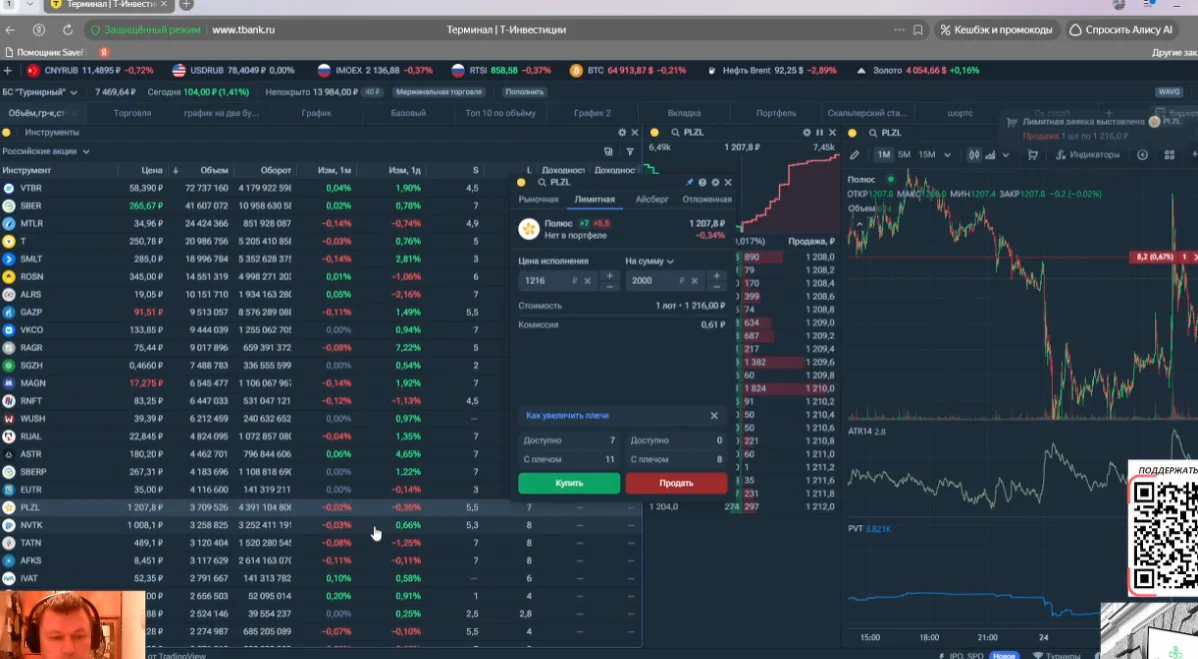This screenshot has height=659, width=1198.
Task: Sort by the Цена column arrow
Action: [176, 170]
